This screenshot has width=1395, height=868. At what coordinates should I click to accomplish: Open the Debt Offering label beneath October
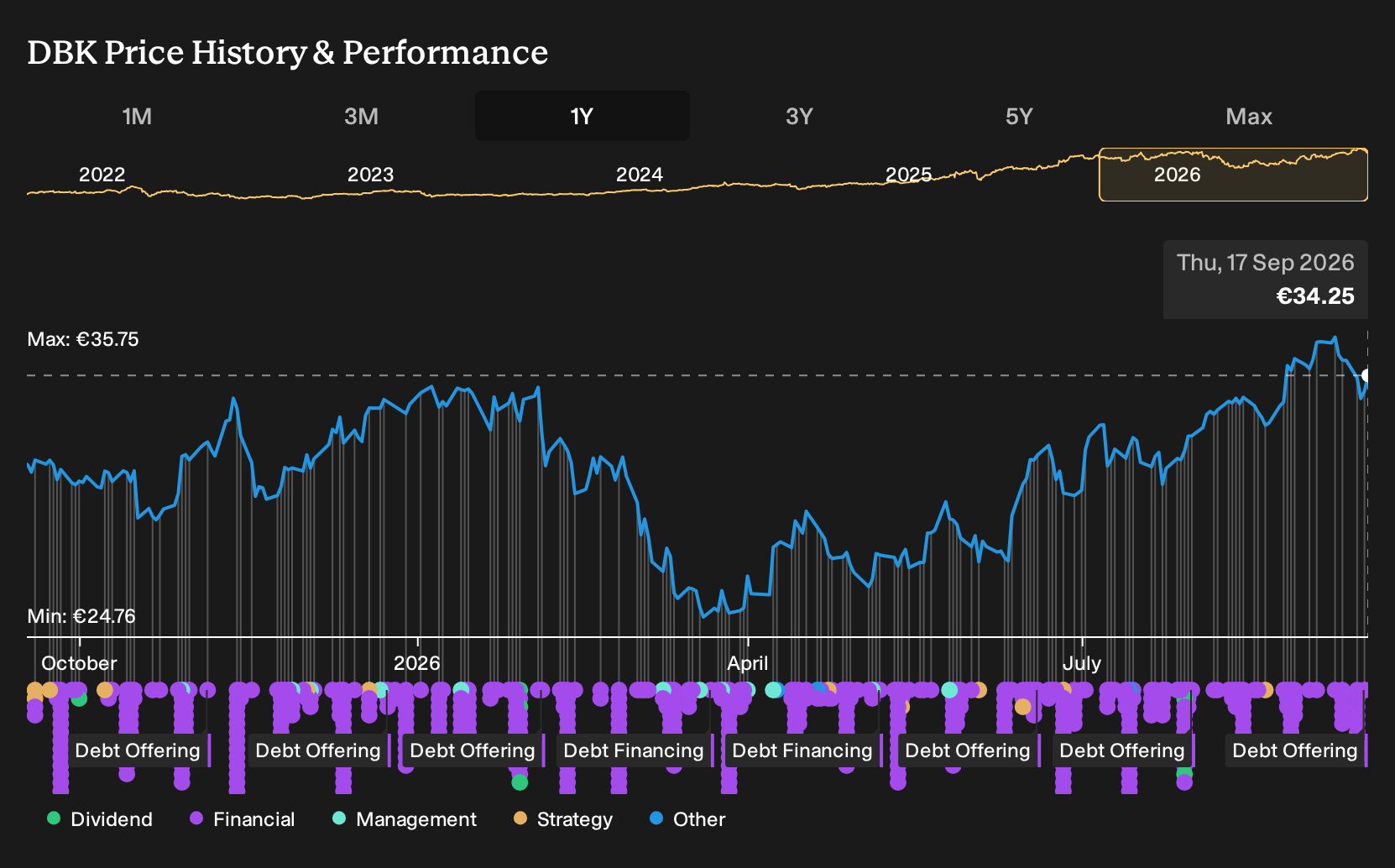tap(138, 750)
